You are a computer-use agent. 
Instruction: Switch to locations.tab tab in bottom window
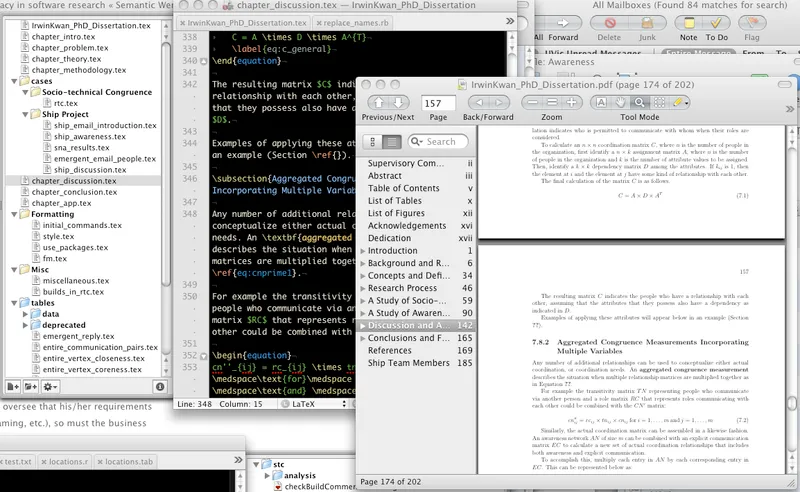point(129,461)
